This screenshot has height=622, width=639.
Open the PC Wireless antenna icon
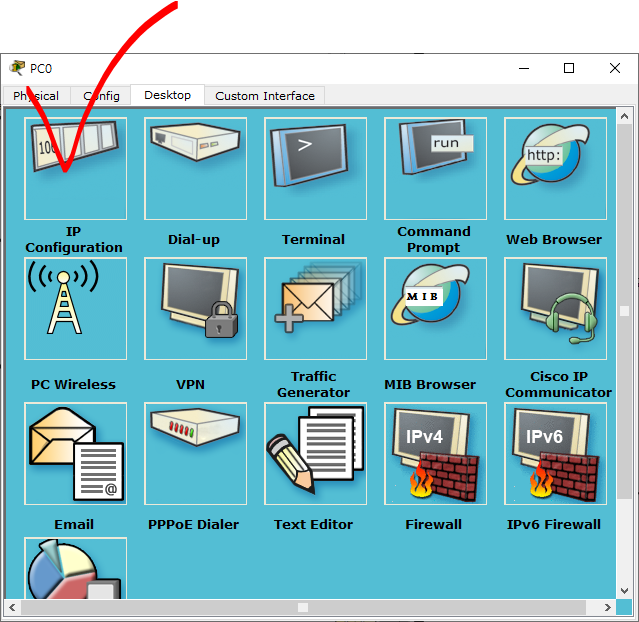coord(75,309)
